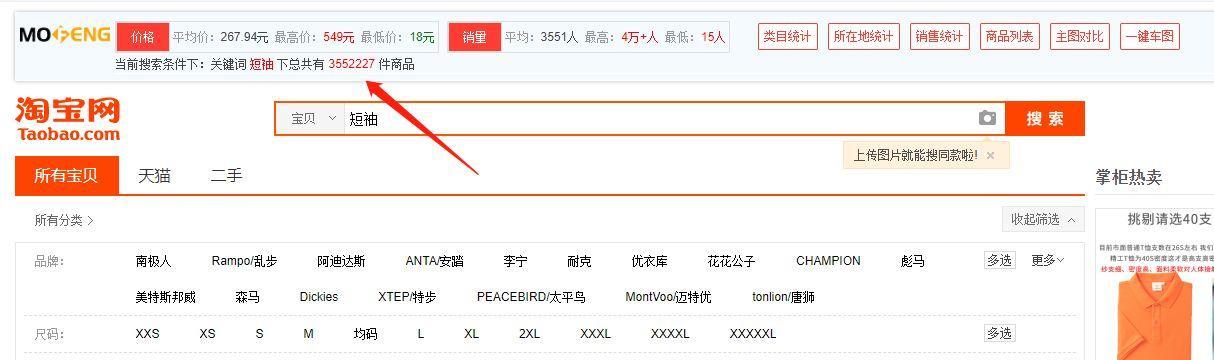Open 所在地统计 statistics

[x=863, y=37]
